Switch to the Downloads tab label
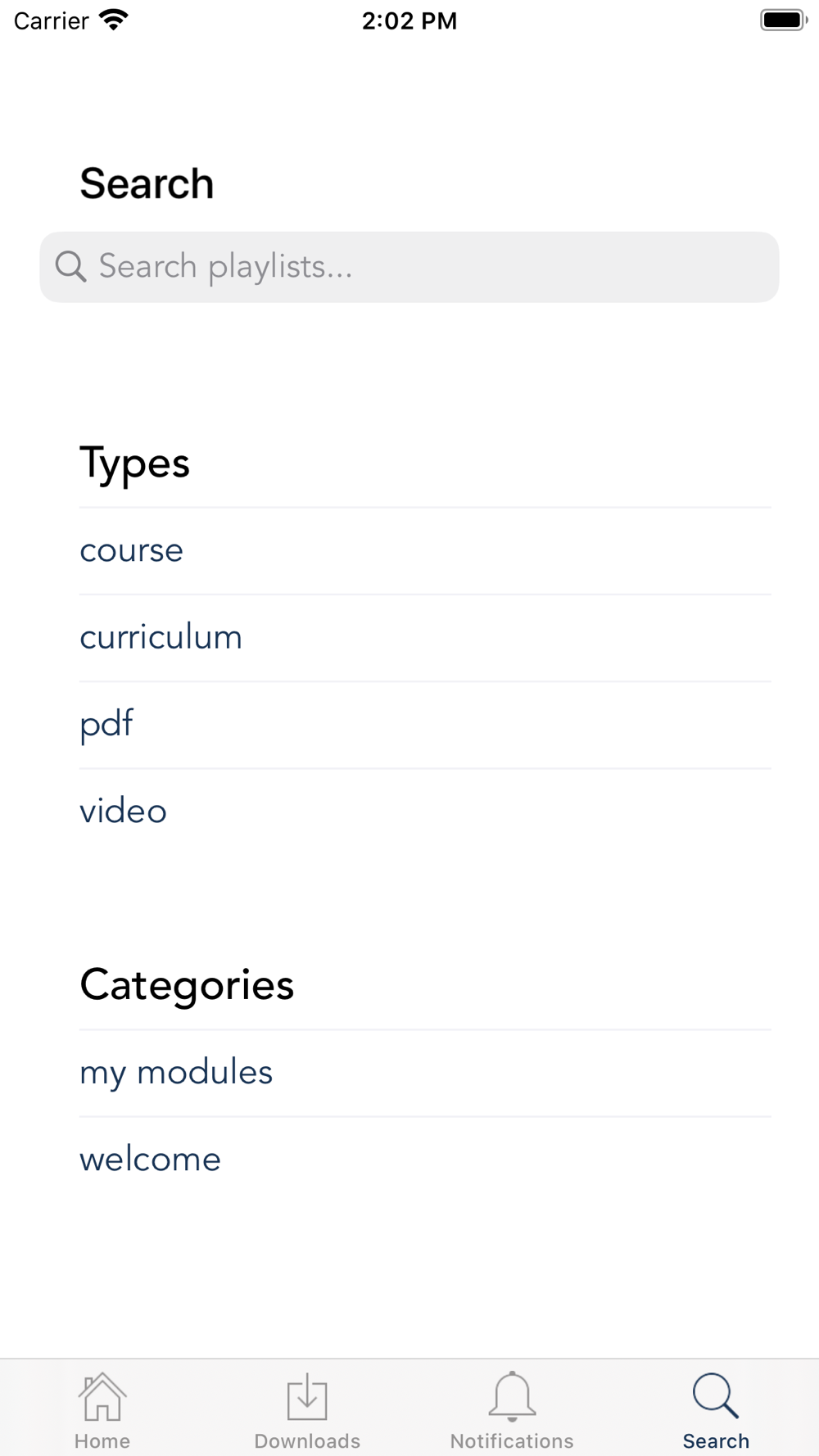 pos(307,1441)
